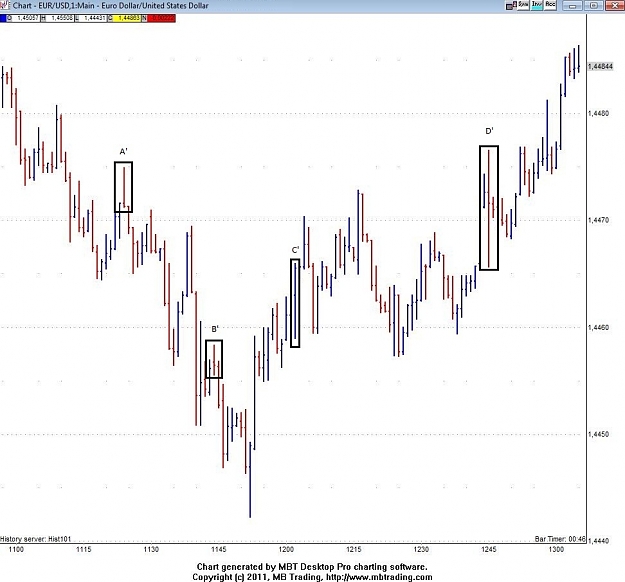Click the 1,4460 price axis label
The width and height of the screenshot is (625, 582).
[x=598, y=327]
